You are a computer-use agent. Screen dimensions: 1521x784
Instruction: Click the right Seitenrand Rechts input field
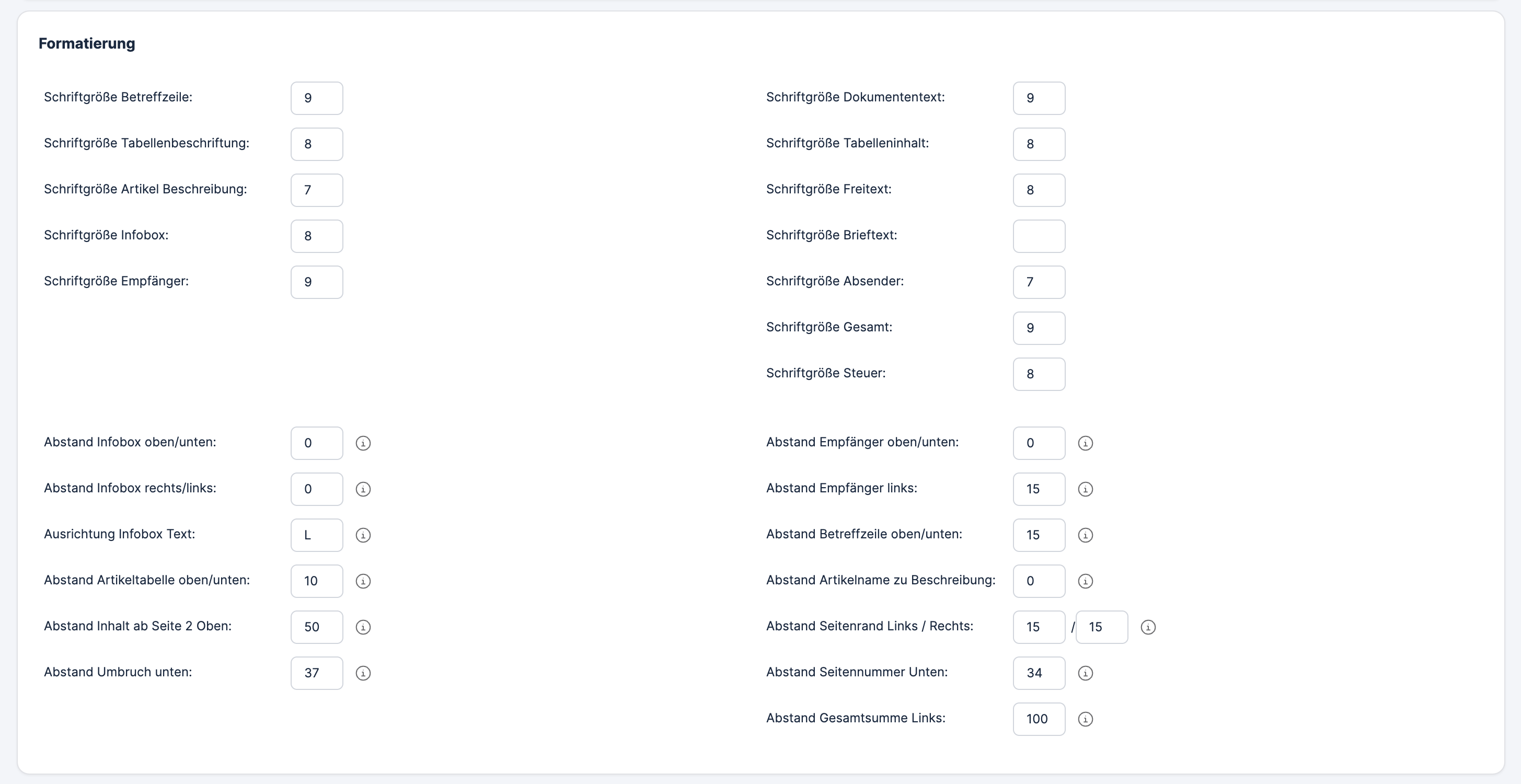tap(1101, 627)
